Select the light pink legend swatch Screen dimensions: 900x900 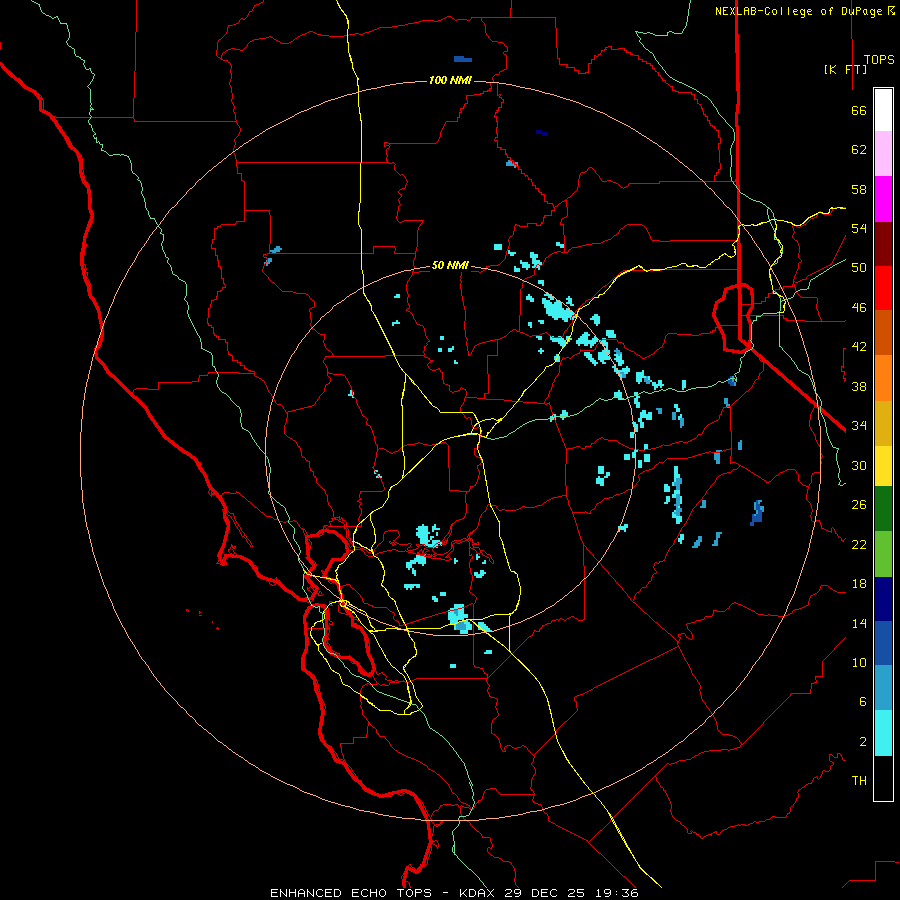(x=883, y=154)
